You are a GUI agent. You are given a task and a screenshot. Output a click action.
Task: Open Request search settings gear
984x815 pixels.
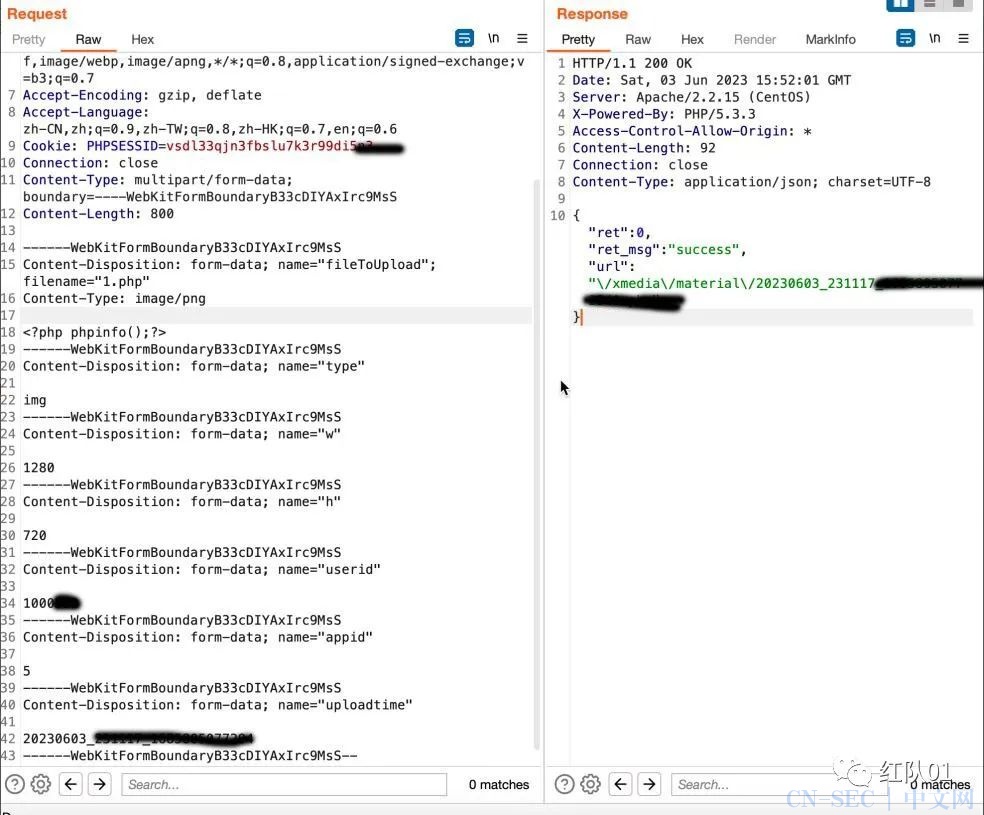(x=41, y=784)
